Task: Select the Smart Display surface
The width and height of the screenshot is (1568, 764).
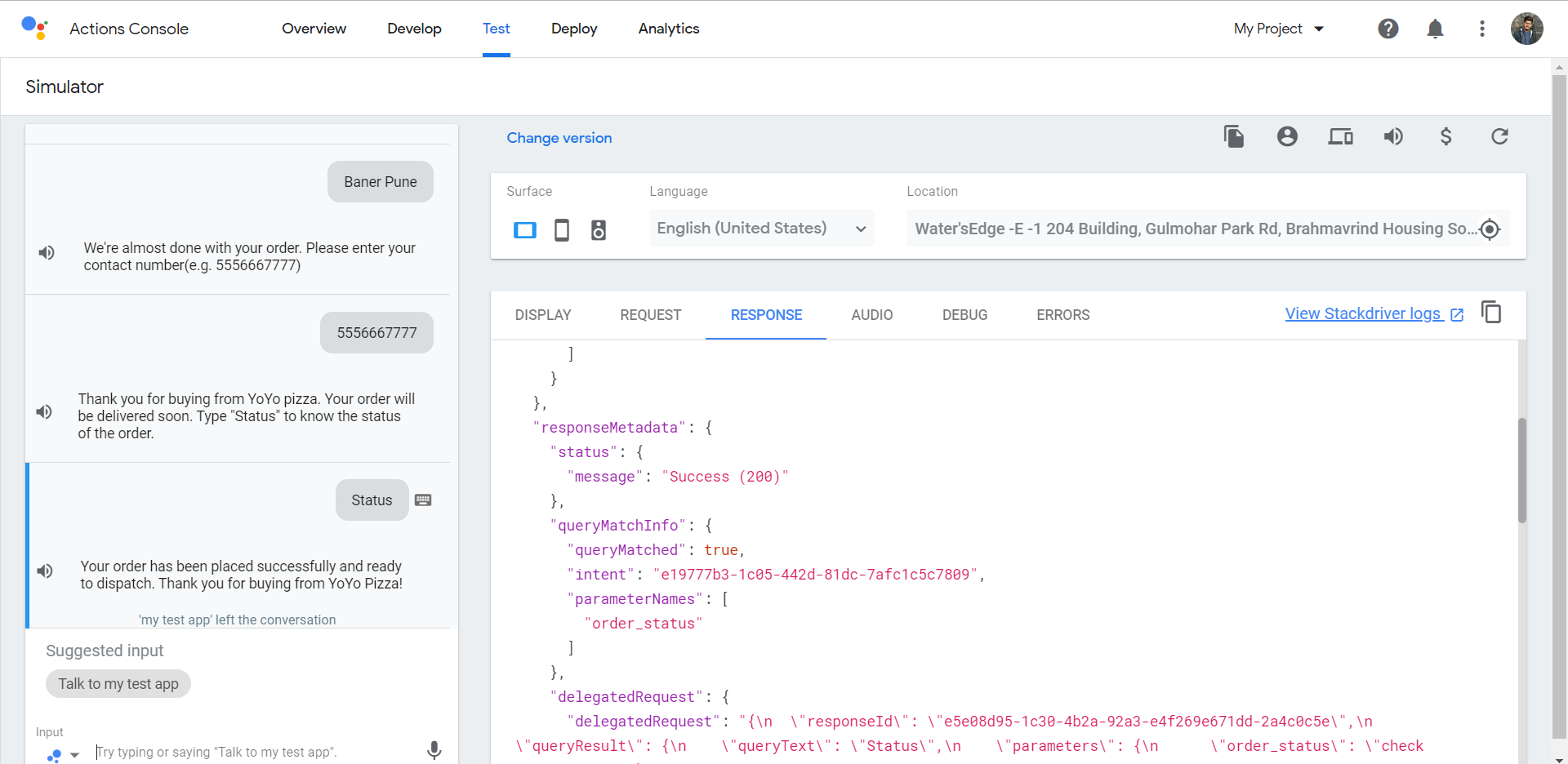Action: pos(524,230)
